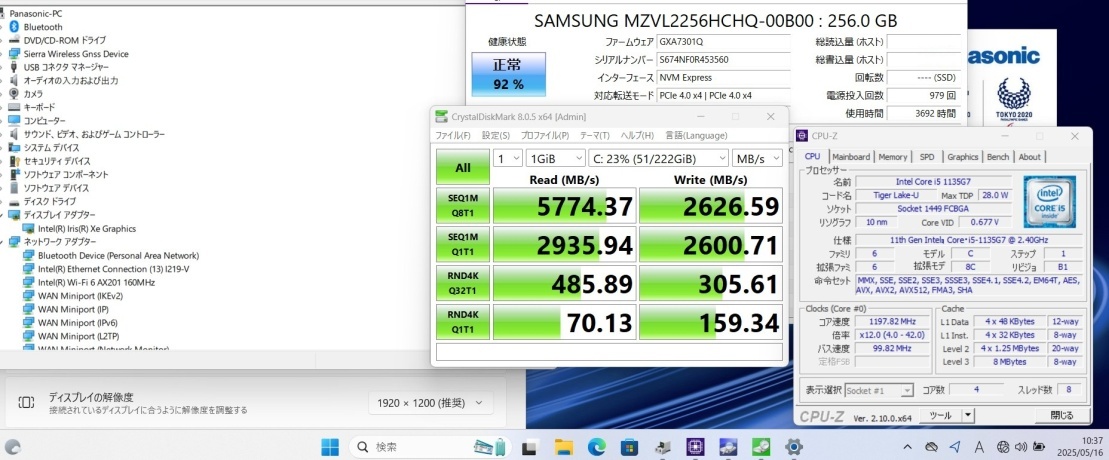Click the 閉じる button in CPU-Z
This screenshot has width=1109, height=460.
pyautogui.click(x=1062, y=415)
